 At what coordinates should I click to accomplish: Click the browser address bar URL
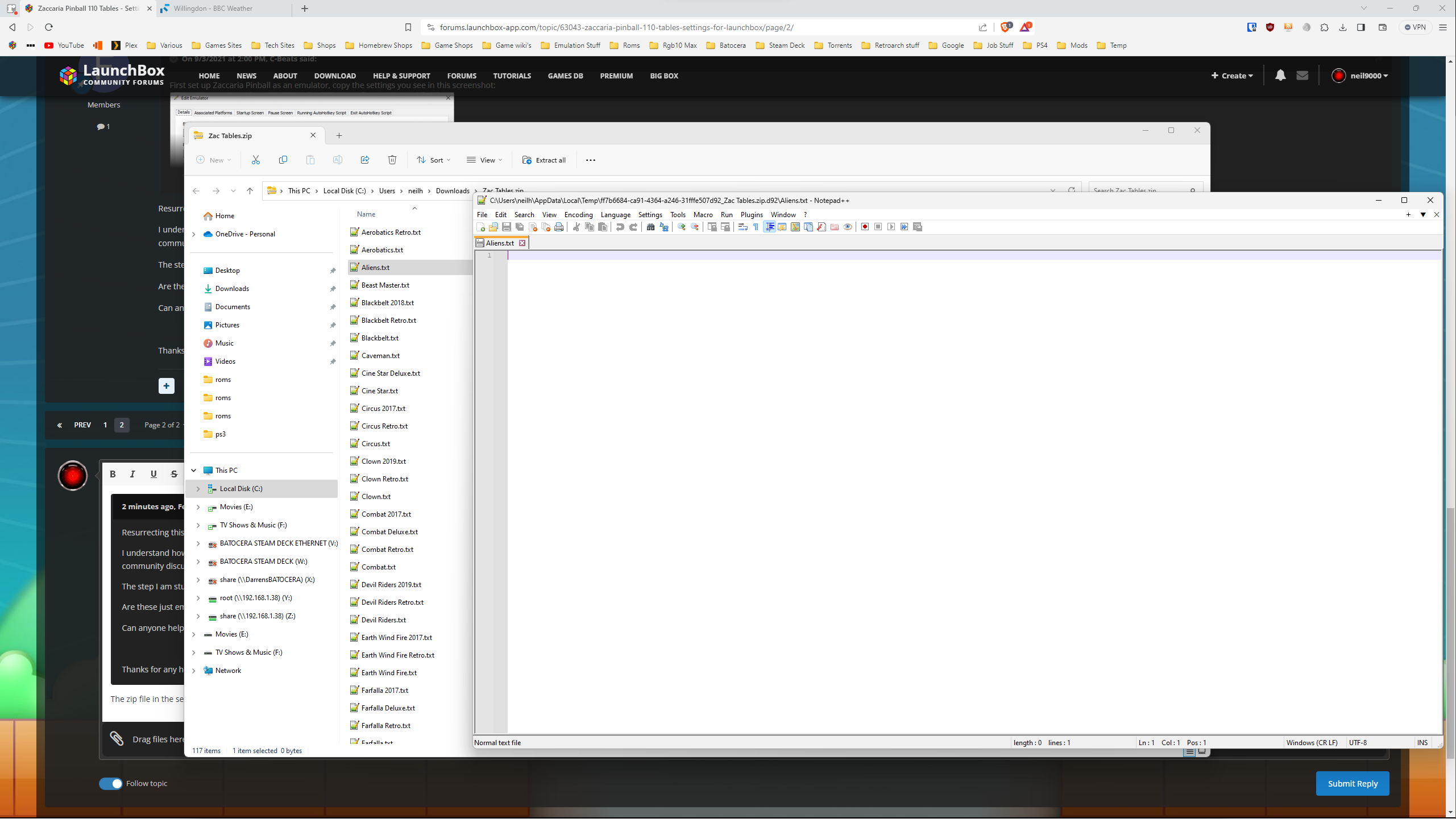pyautogui.click(x=616, y=27)
